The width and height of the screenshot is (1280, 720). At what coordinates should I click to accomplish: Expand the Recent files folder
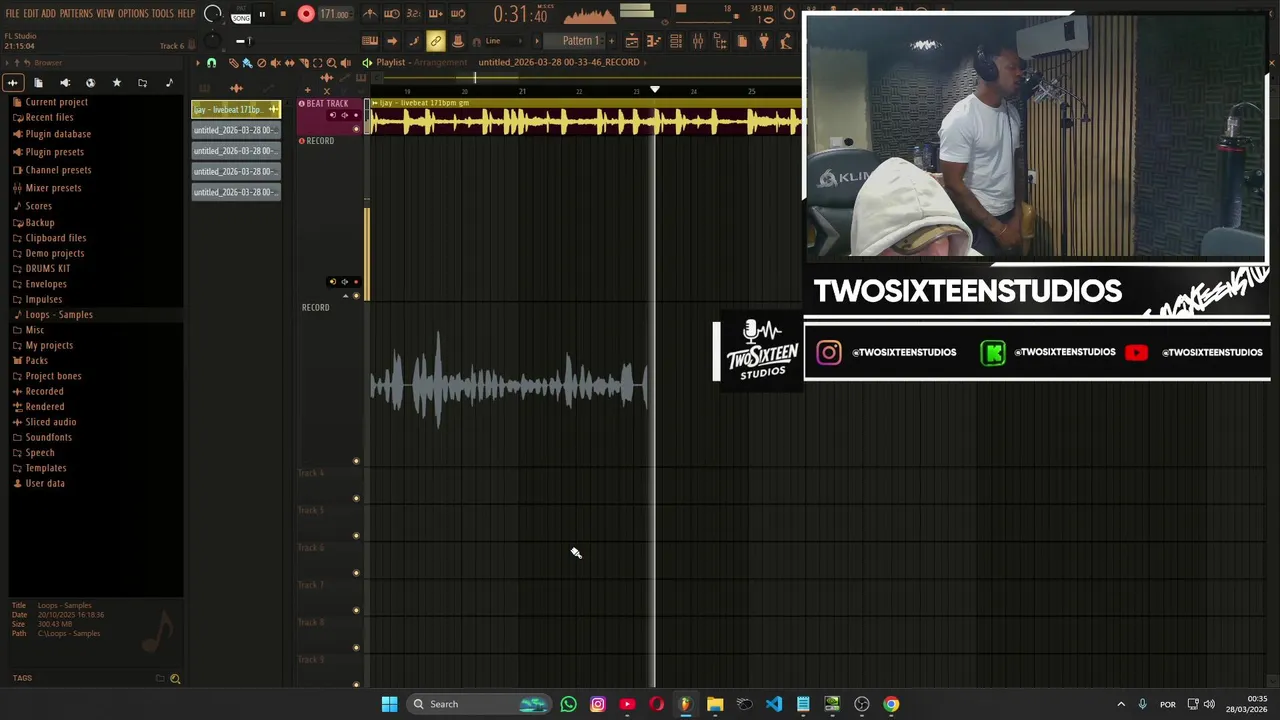coord(49,117)
